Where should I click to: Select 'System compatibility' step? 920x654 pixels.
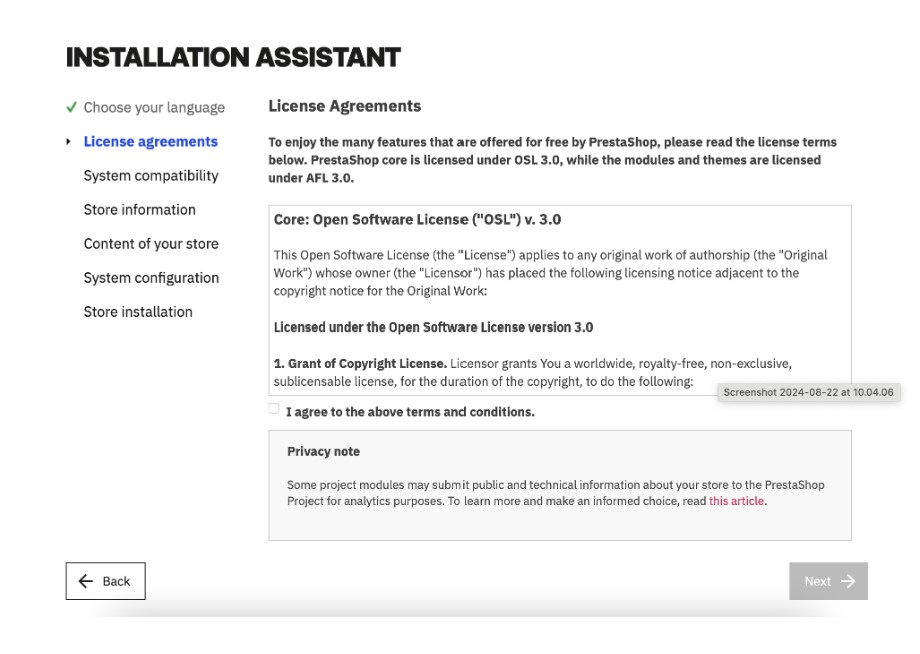[x=151, y=175]
